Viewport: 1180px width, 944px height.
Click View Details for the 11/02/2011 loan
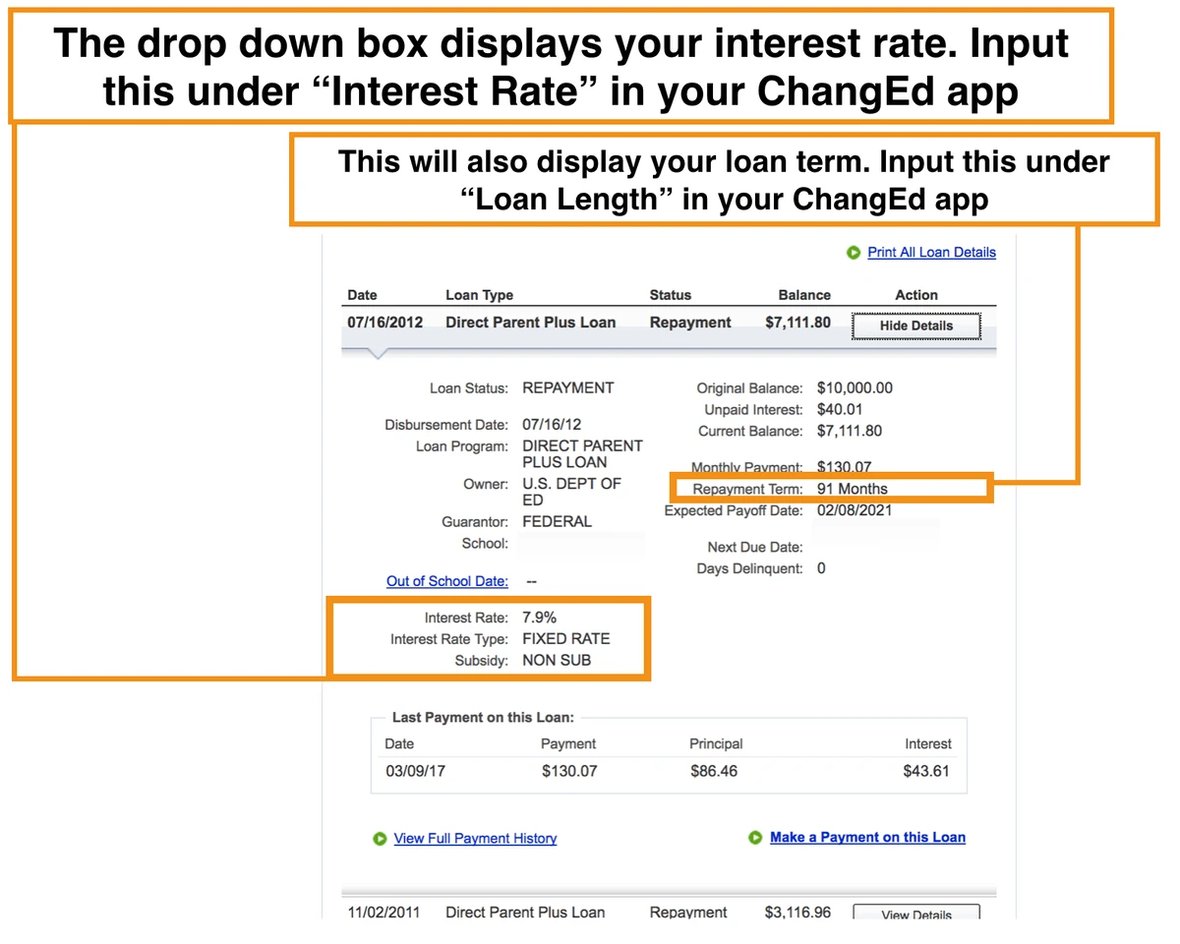(x=916, y=914)
